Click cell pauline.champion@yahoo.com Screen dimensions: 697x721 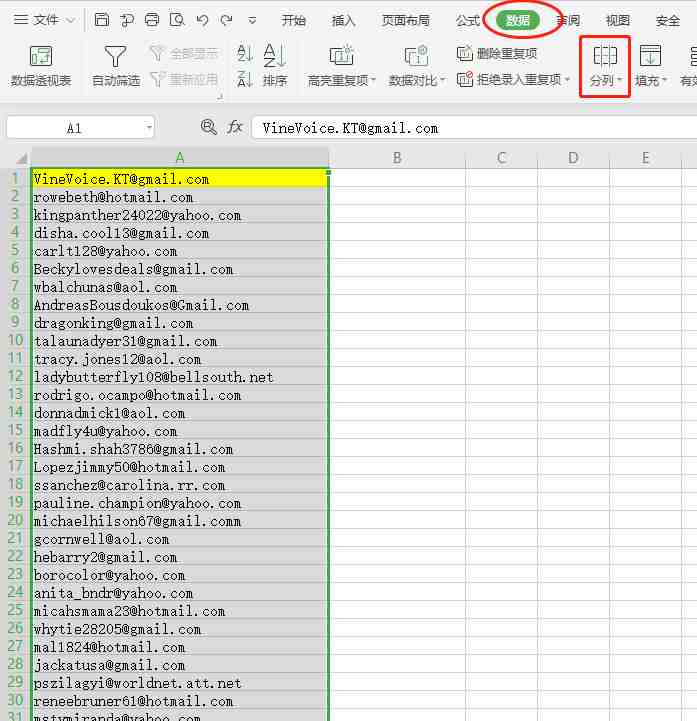point(180,503)
